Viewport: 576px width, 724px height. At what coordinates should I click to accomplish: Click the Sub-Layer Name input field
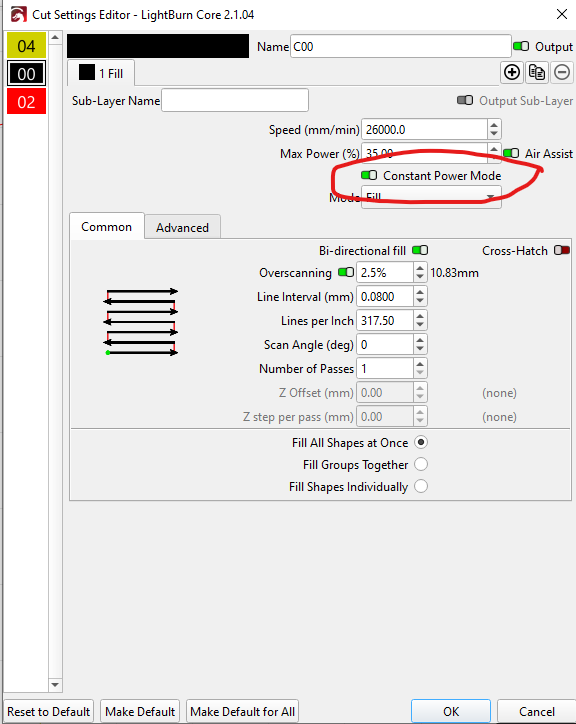coord(235,100)
